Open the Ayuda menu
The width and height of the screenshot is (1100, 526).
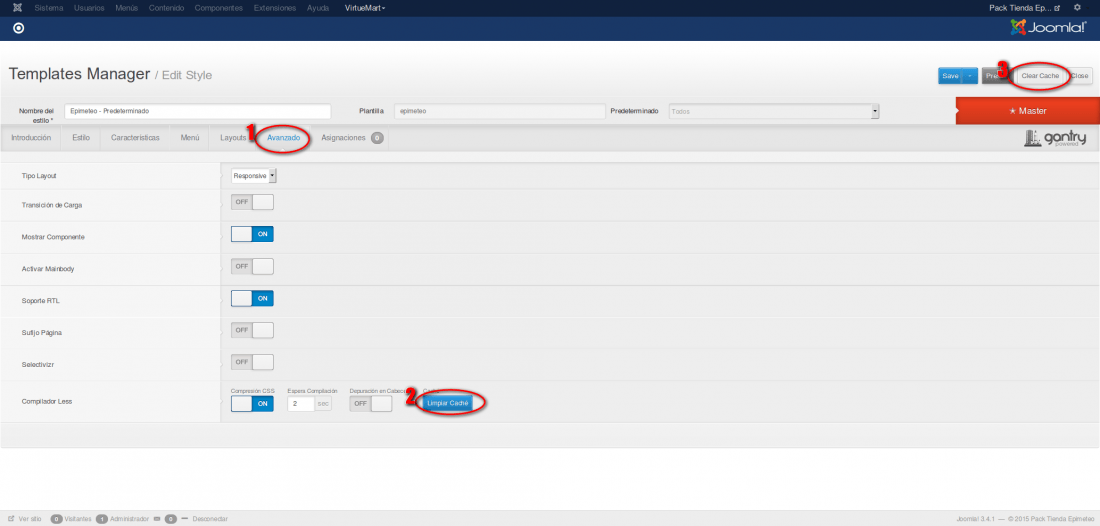[318, 8]
